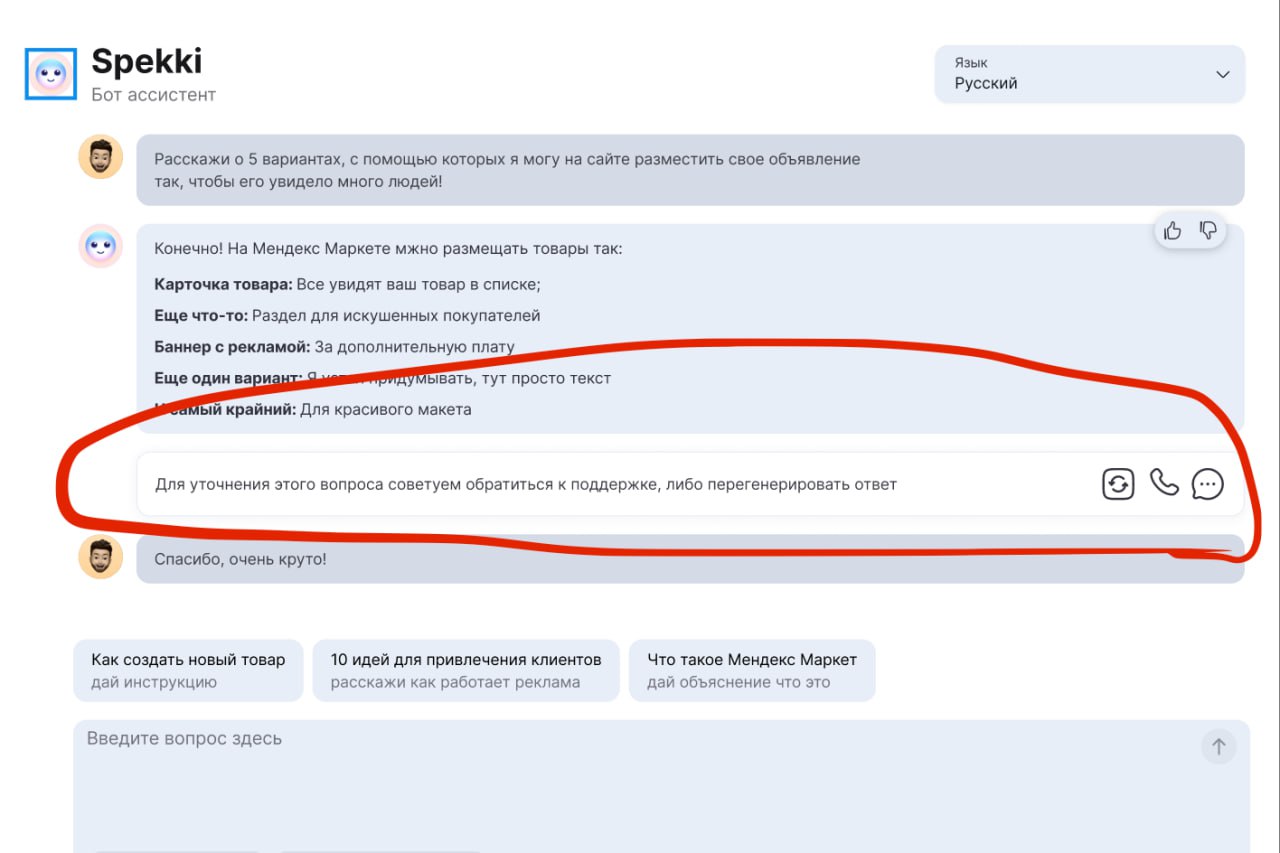Click the thumbs down icon

pos(1208,231)
